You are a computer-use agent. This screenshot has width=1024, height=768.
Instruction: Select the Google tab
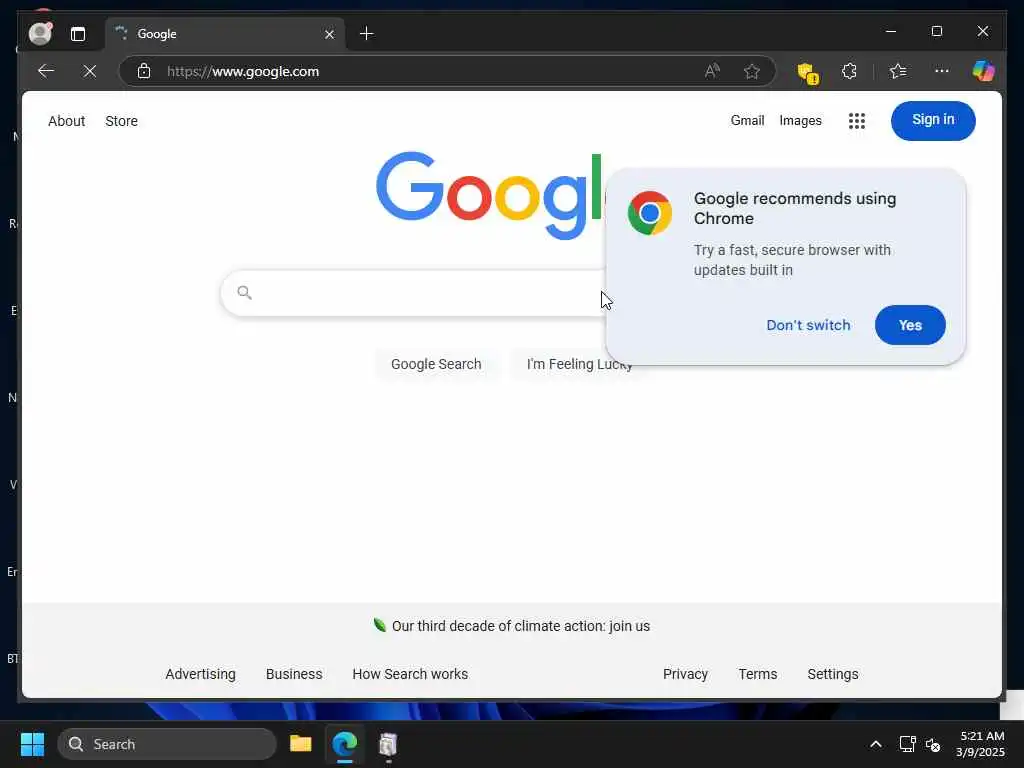click(x=225, y=34)
